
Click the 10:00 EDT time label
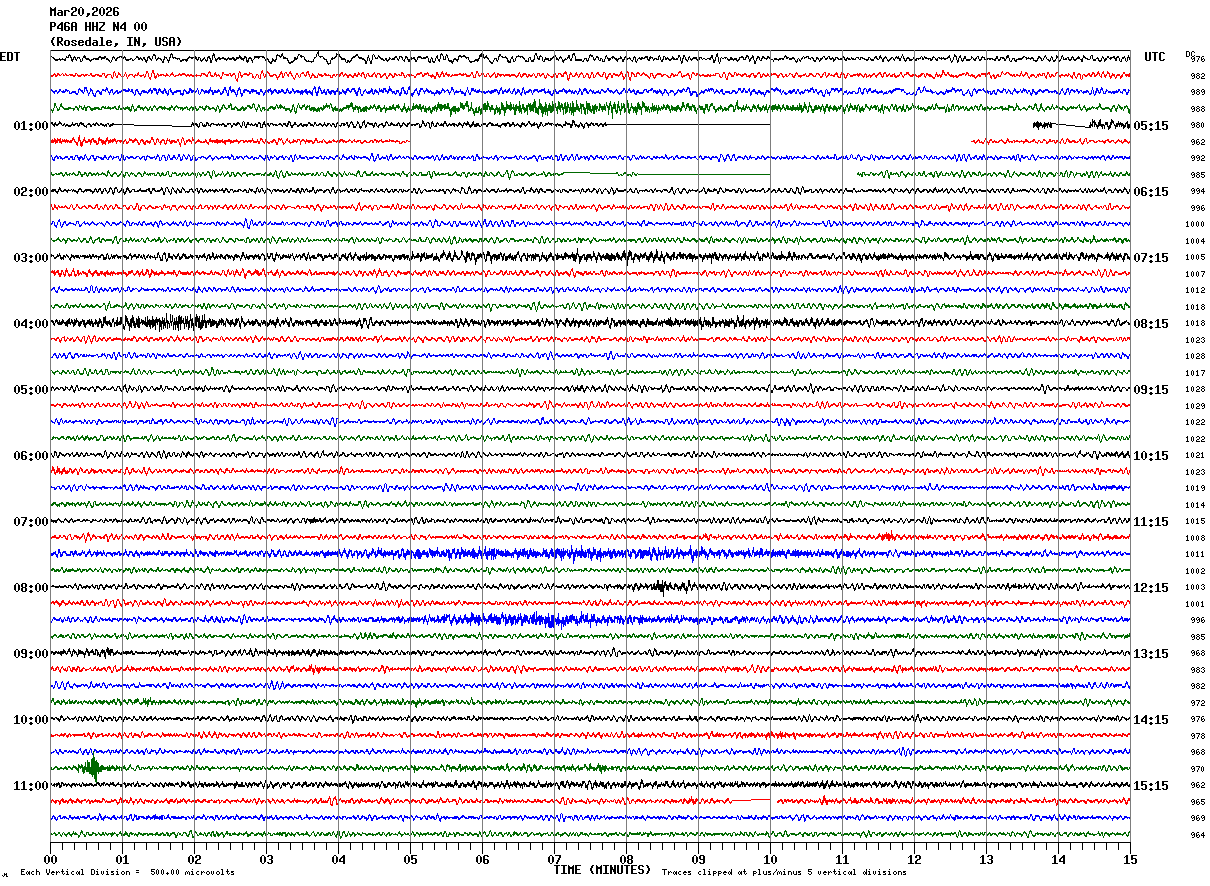click(x=31, y=720)
